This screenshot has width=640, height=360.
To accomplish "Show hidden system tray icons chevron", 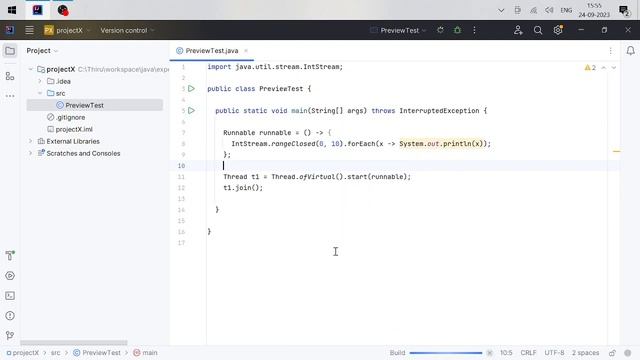I will 501,10.
